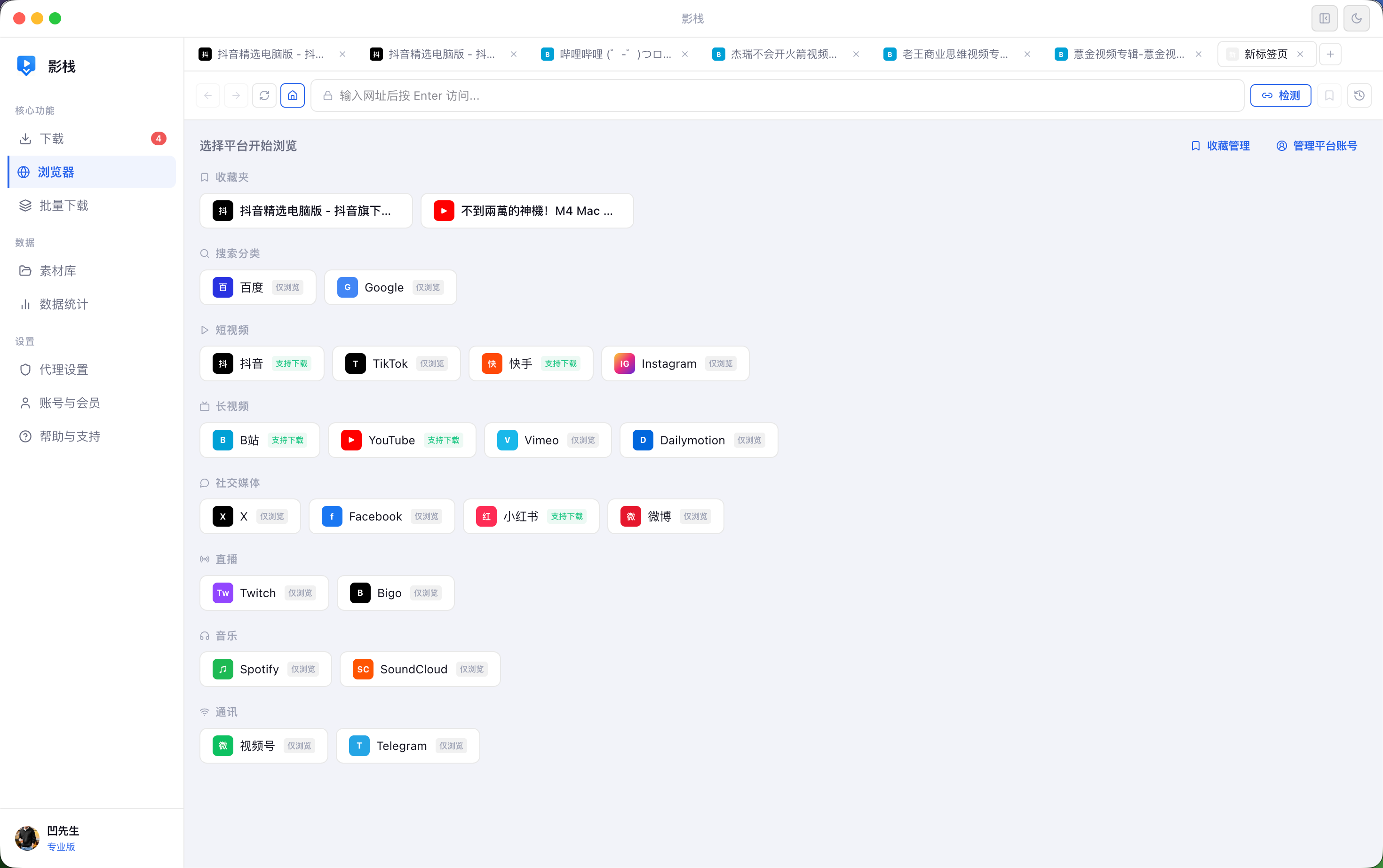Open the 抖音 short video platform tile

[x=262, y=363]
